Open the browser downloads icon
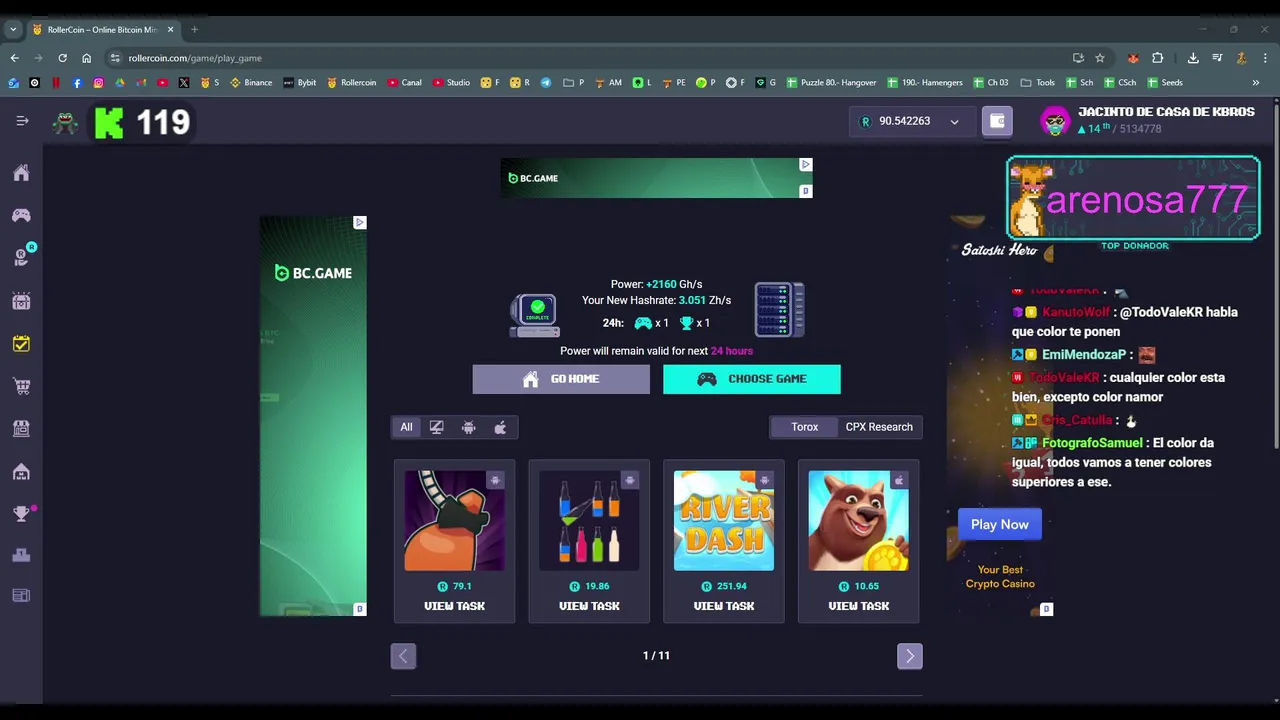1280x720 pixels. click(1193, 58)
